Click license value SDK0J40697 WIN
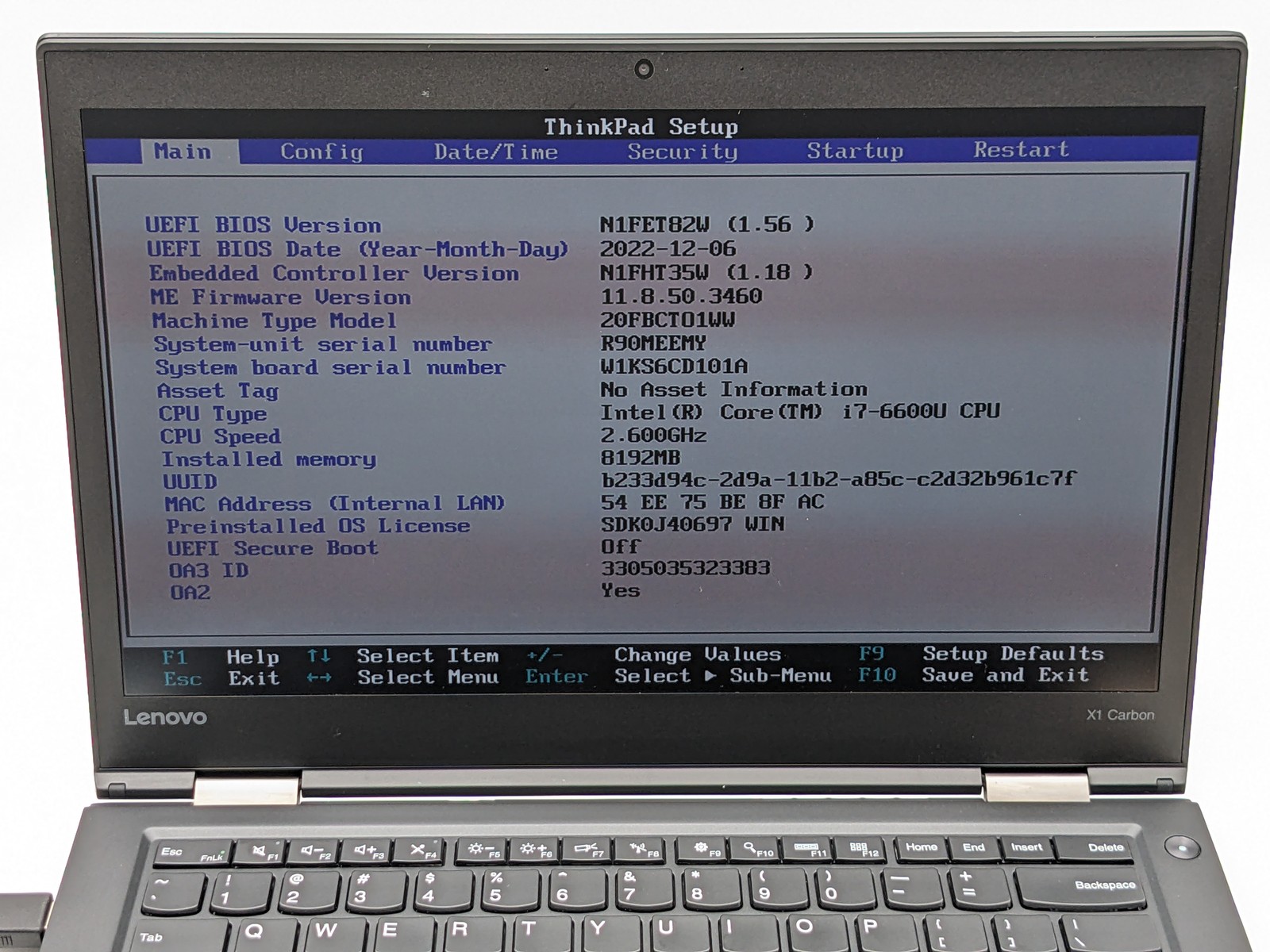Screen dimensions: 1270x952 (693, 524)
